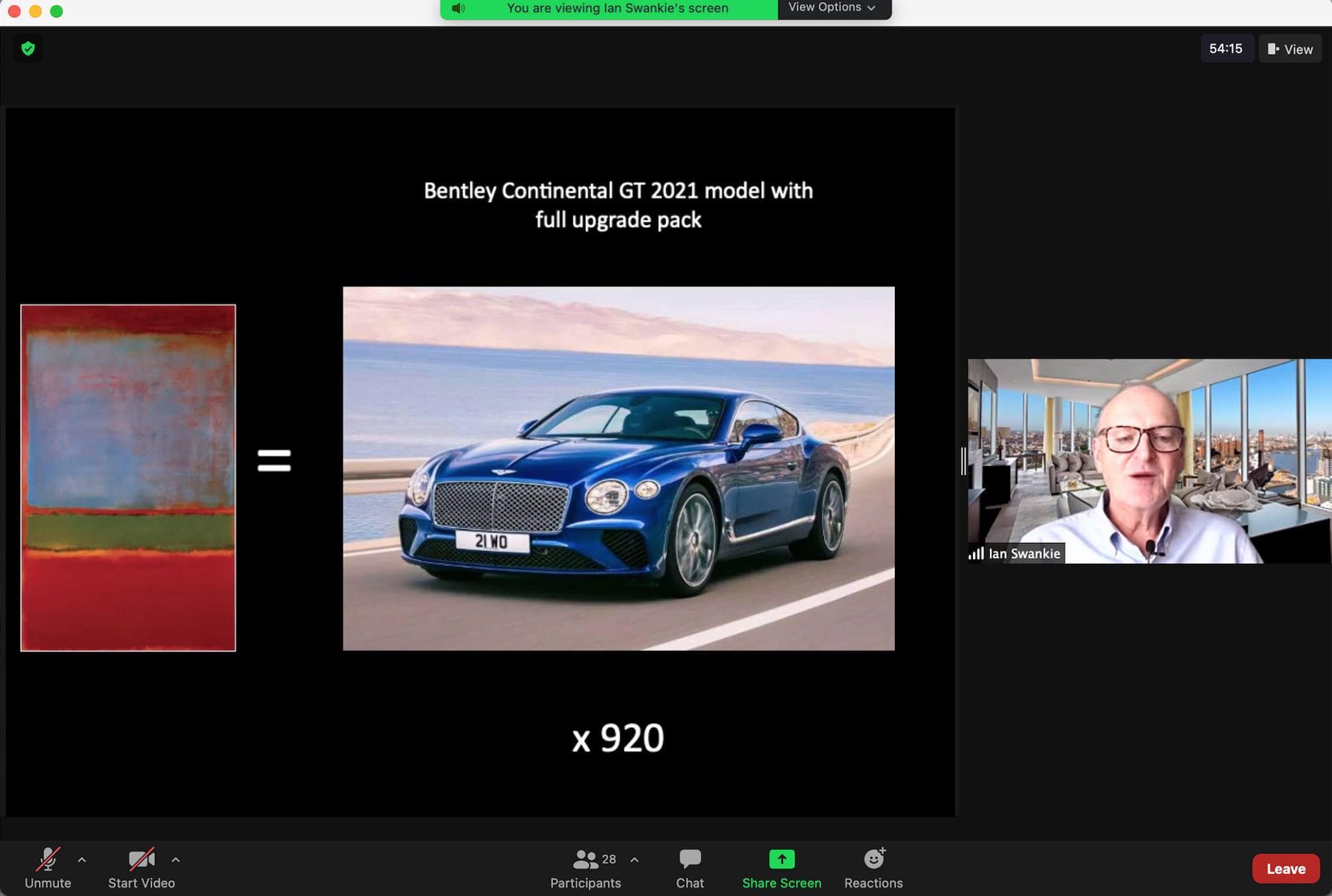This screenshot has height=896, width=1332.
Task: Click the green encryption shield icon
Action: 28,49
